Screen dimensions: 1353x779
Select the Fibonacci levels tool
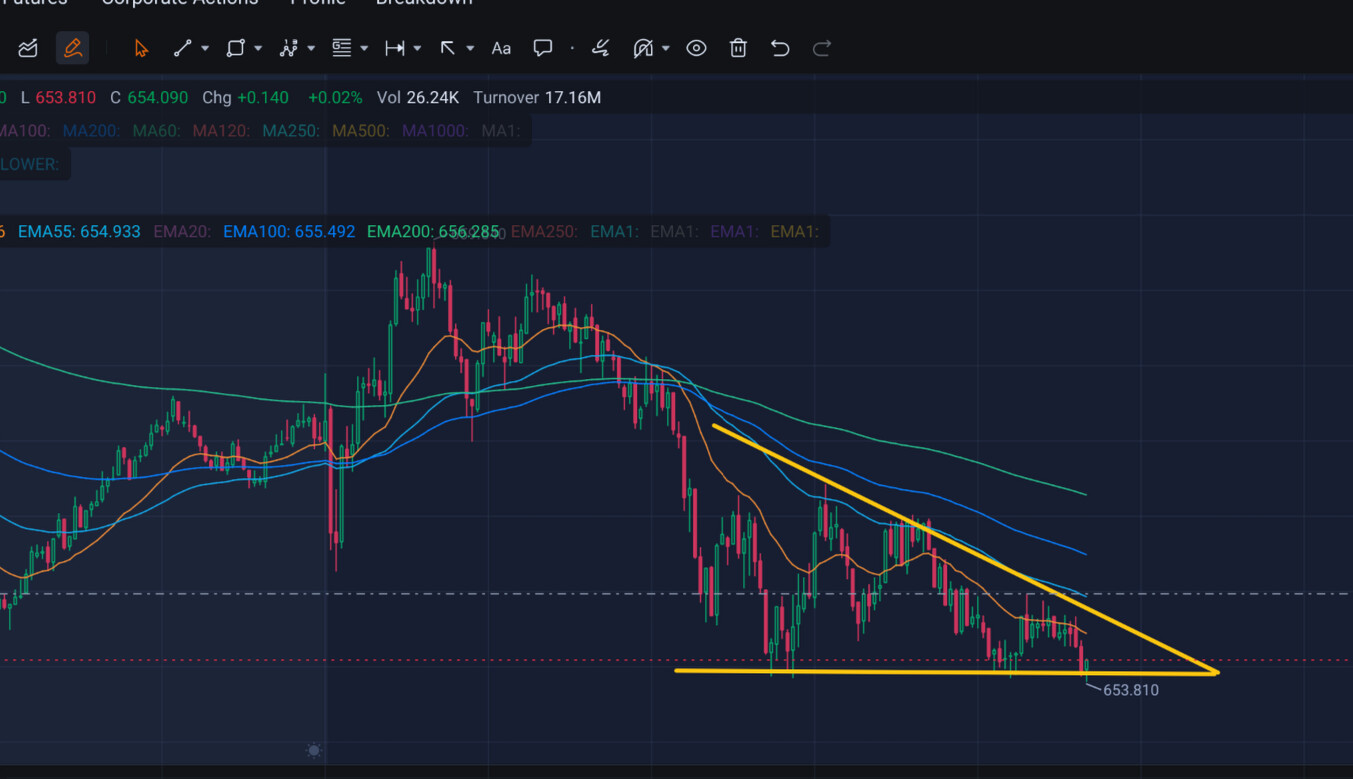342,48
